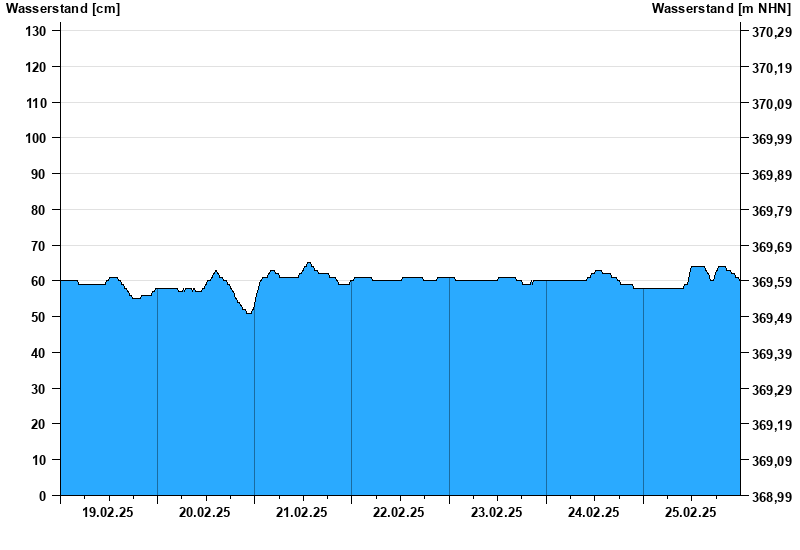Click the 22.02.25 date label
The height and width of the screenshot is (550, 800).
pos(398,512)
